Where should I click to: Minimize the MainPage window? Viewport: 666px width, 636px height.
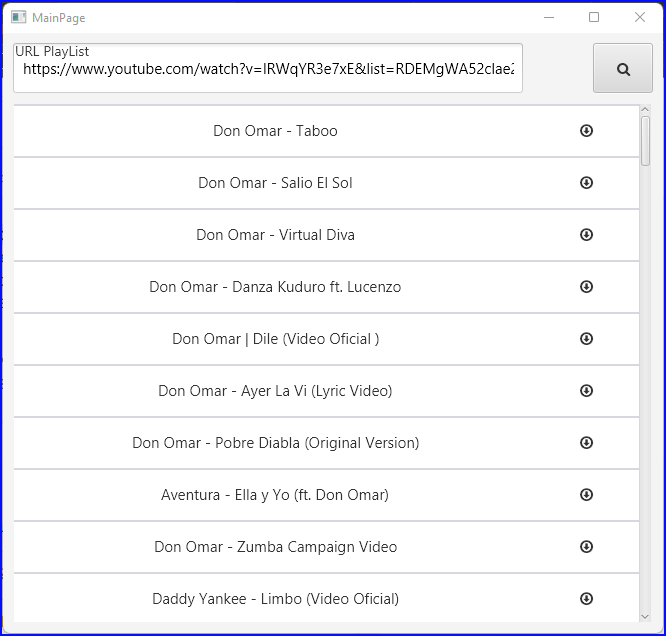549,17
